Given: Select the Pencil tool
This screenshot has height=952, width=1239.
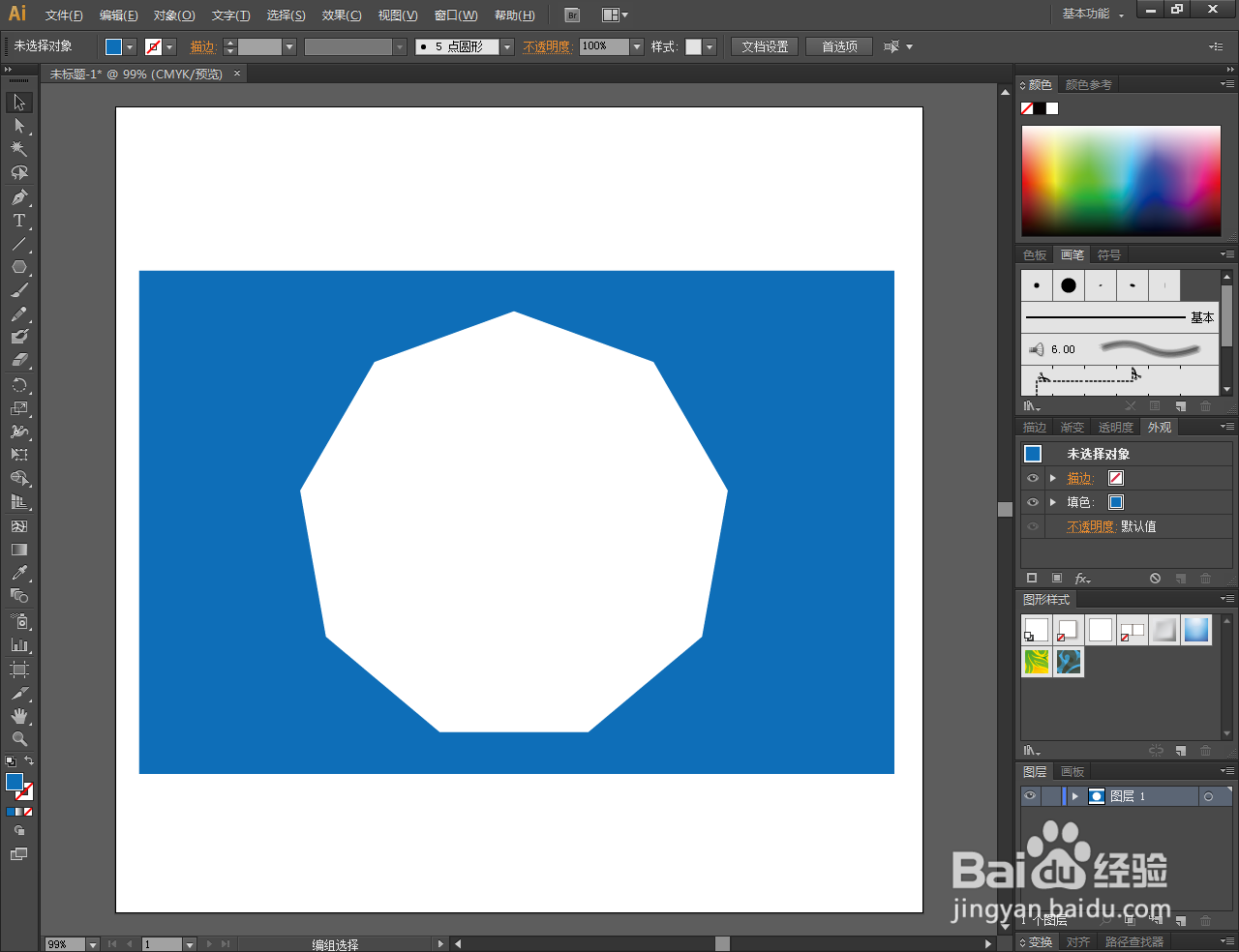Looking at the screenshot, I should 18,314.
